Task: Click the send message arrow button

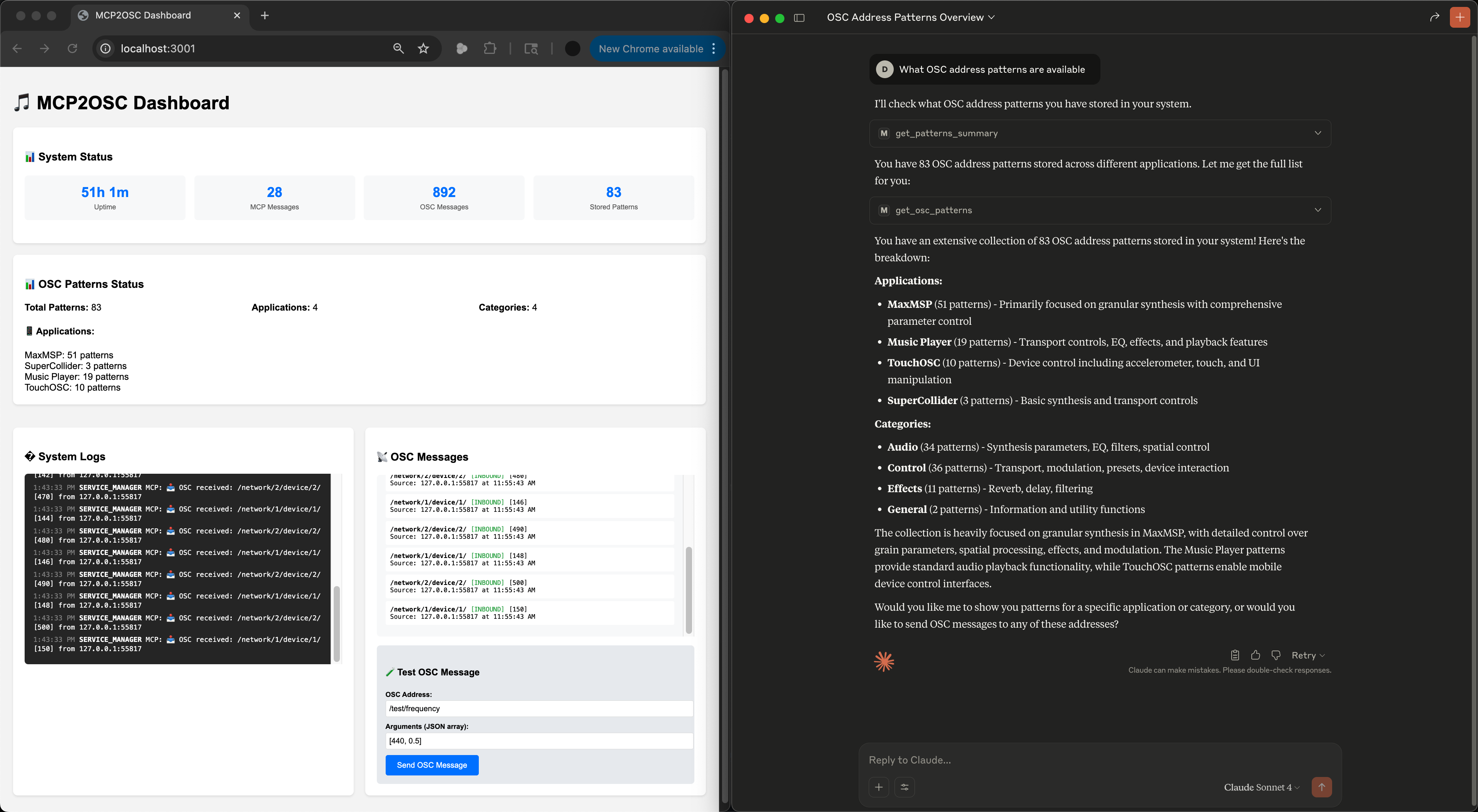Action: coord(1321,787)
